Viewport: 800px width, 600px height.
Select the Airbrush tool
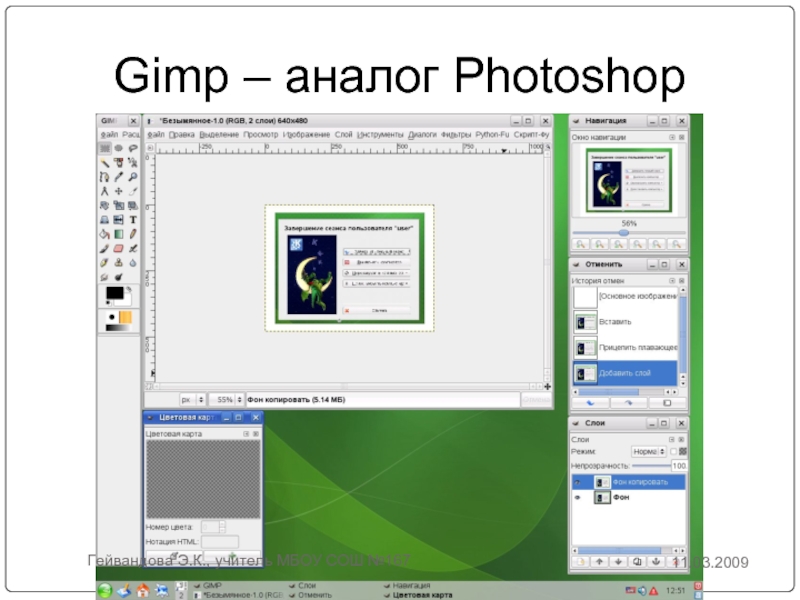(133, 248)
